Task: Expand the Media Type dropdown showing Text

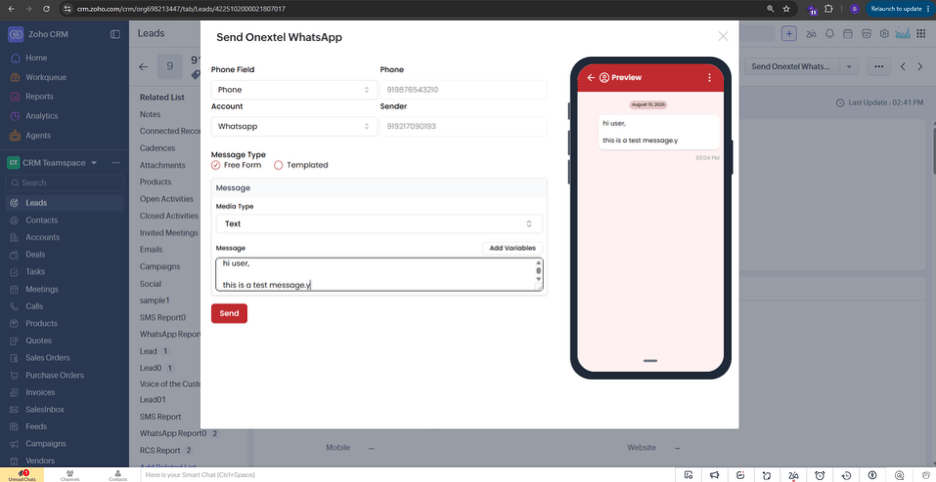Action: (379, 223)
